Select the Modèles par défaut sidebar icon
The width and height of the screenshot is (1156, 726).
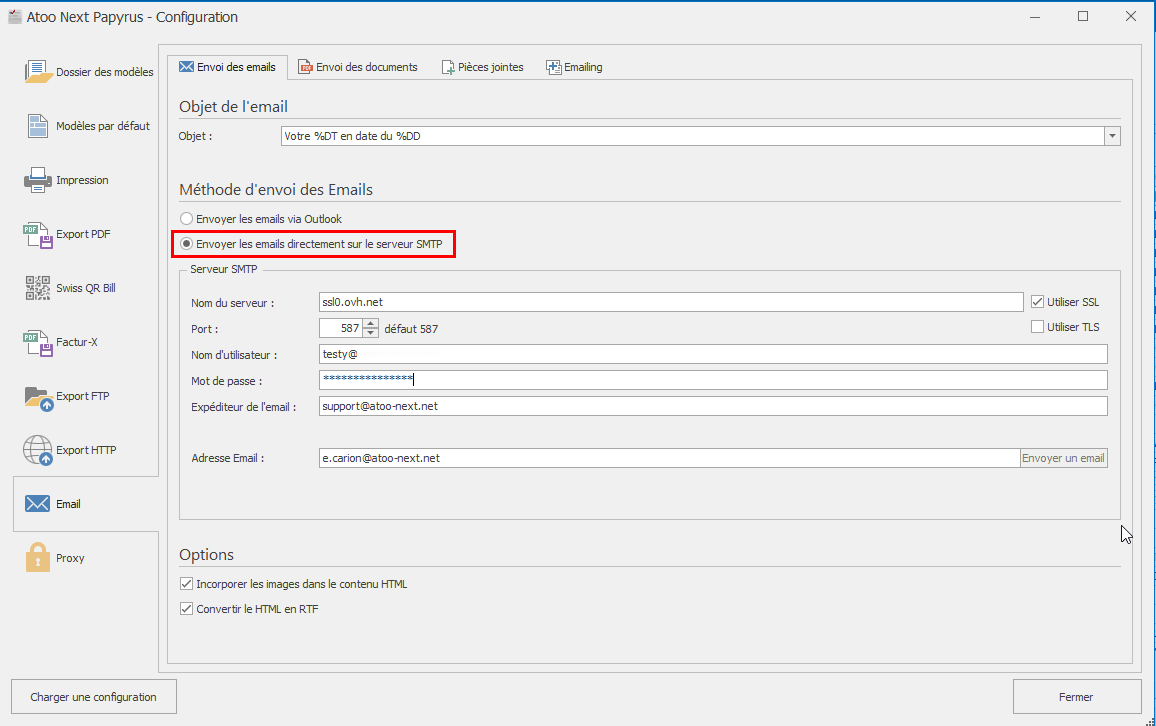coord(38,126)
